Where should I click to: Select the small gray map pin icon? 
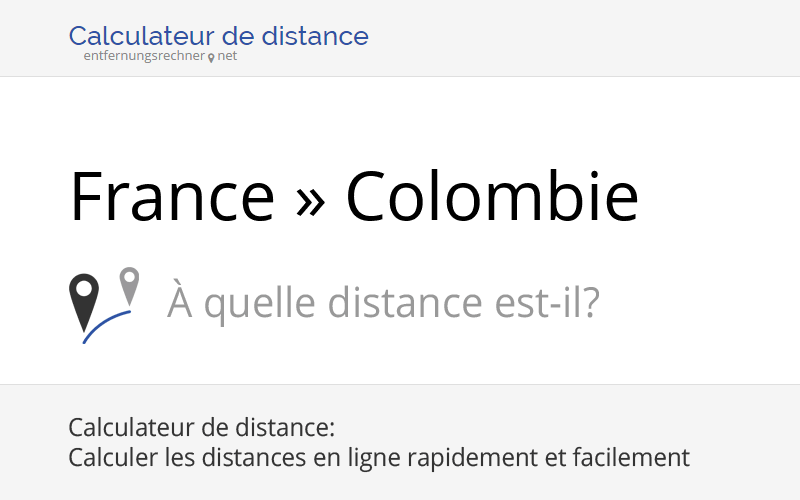pos(129,286)
